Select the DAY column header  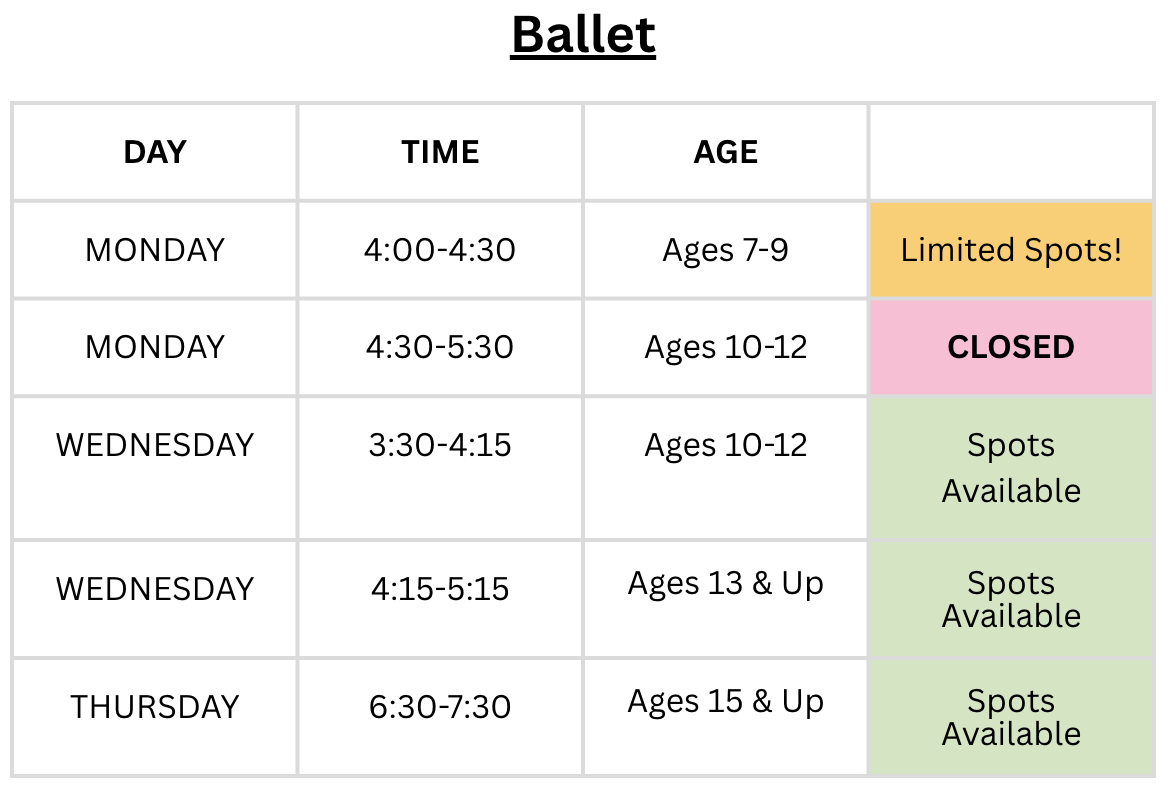coord(155,152)
